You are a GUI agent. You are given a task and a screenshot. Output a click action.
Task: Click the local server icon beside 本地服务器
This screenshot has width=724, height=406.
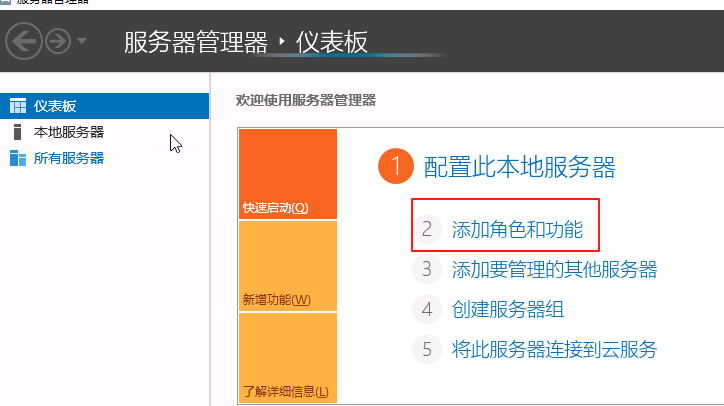click(18, 132)
